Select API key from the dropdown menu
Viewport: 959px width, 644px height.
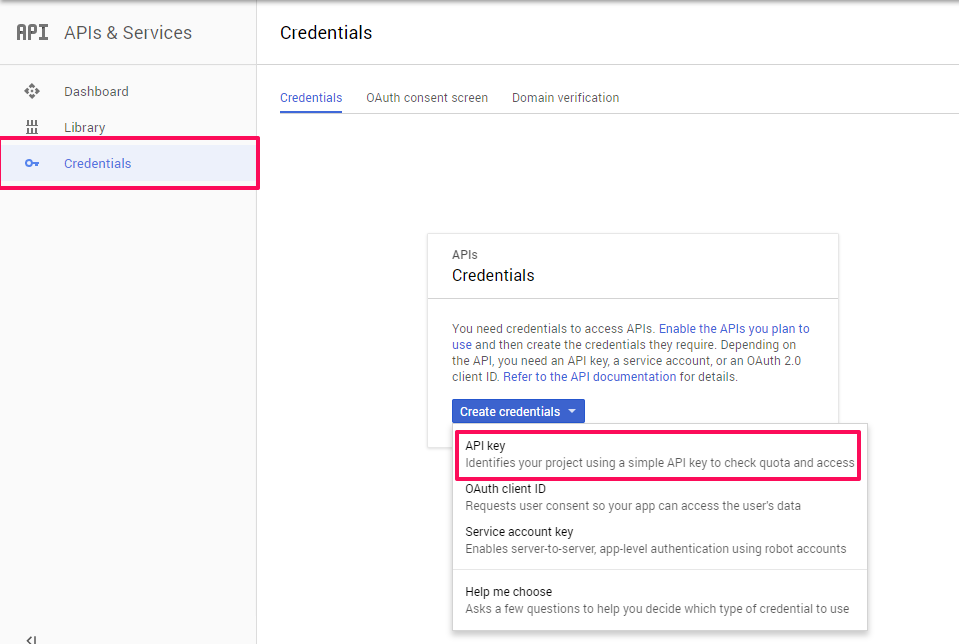point(659,454)
